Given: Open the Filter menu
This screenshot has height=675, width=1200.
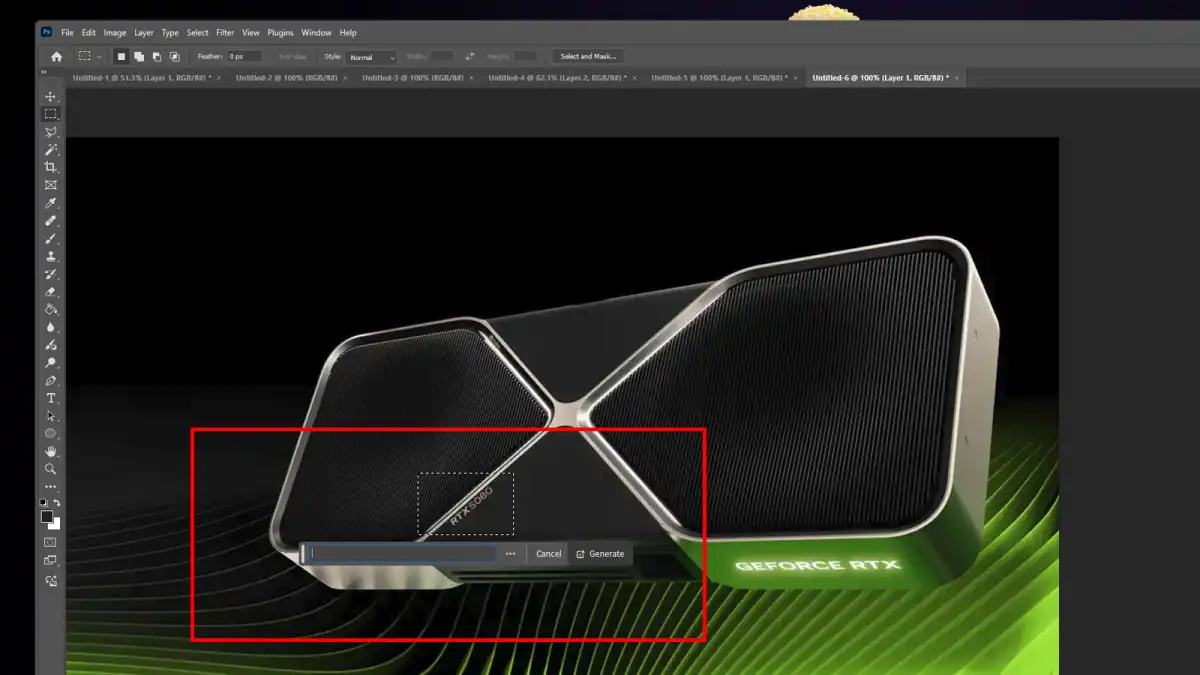Looking at the screenshot, I should [x=225, y=33].
